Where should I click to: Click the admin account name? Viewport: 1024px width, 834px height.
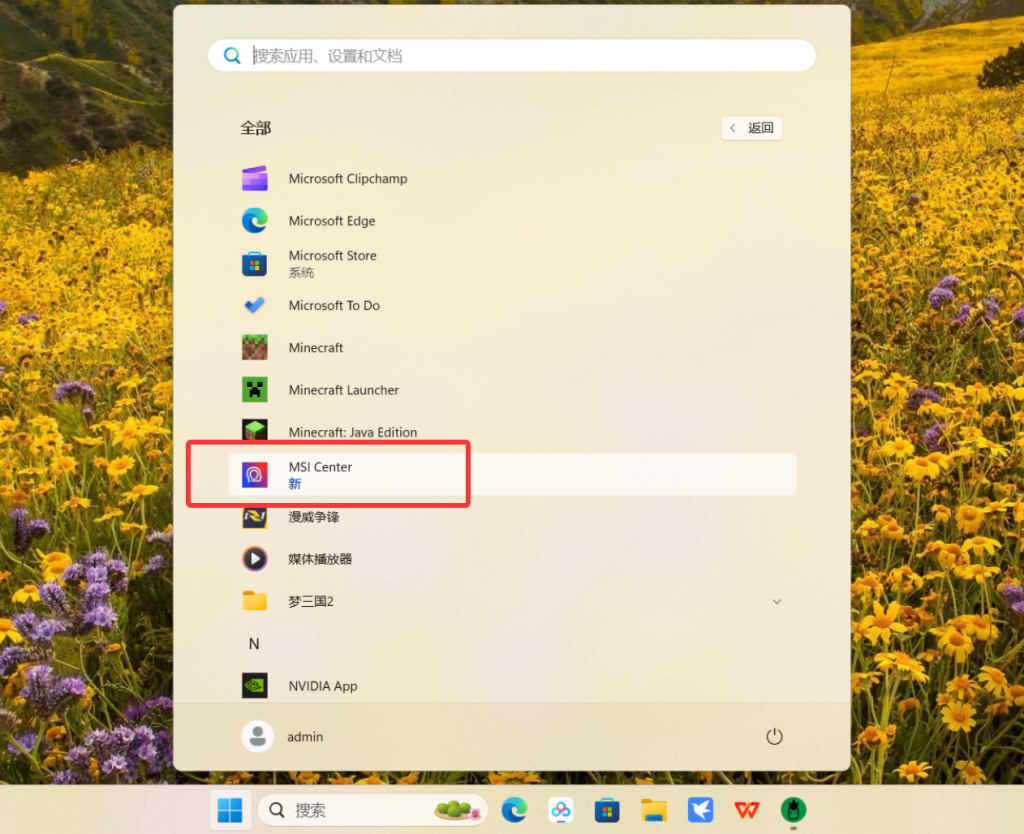click(305, 737)
